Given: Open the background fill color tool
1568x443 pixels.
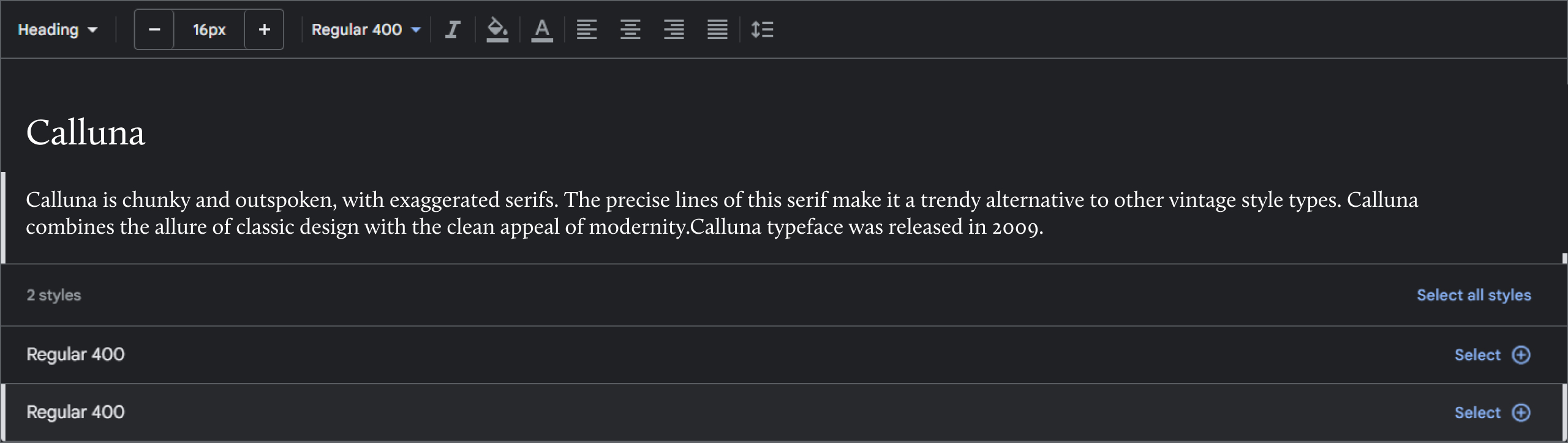Looking at the screenshot, I should click(497, 29).
